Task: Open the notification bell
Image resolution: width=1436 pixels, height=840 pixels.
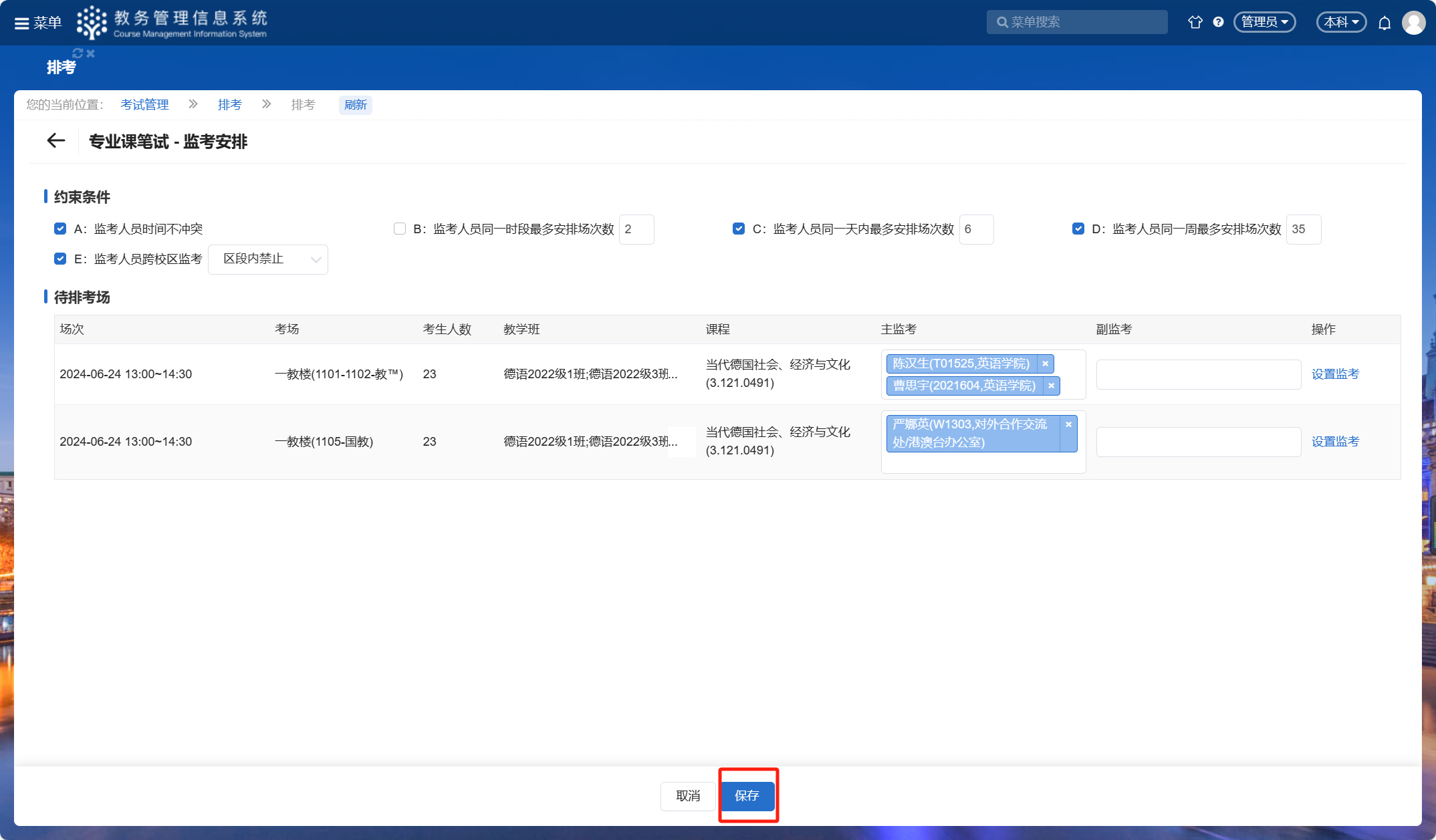Action: pos(1385,23)
